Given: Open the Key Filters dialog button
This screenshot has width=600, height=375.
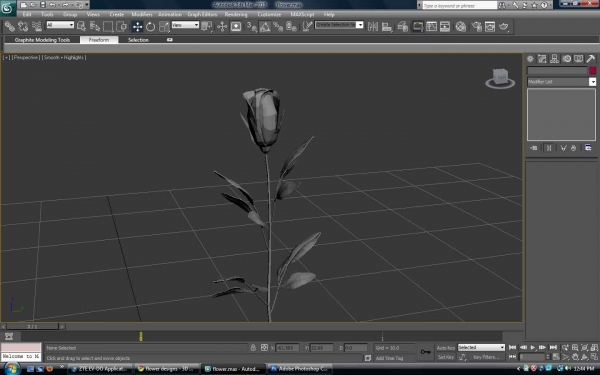Looking at the screenshot, I should click(x=486, y=357).
